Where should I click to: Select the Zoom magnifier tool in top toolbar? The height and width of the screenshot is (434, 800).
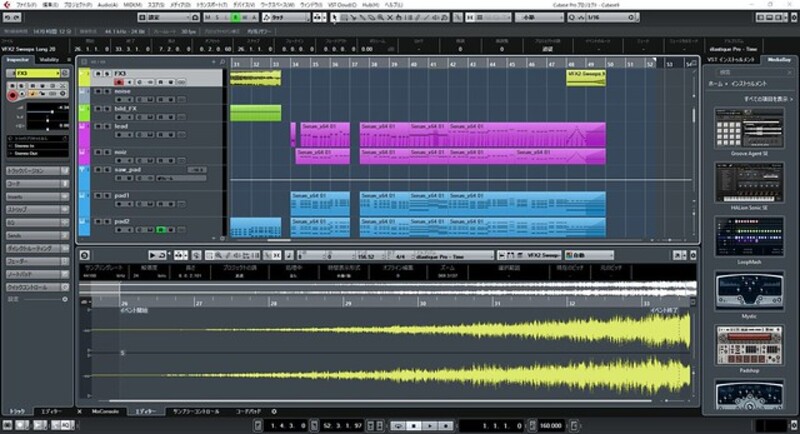click(381, 17)
